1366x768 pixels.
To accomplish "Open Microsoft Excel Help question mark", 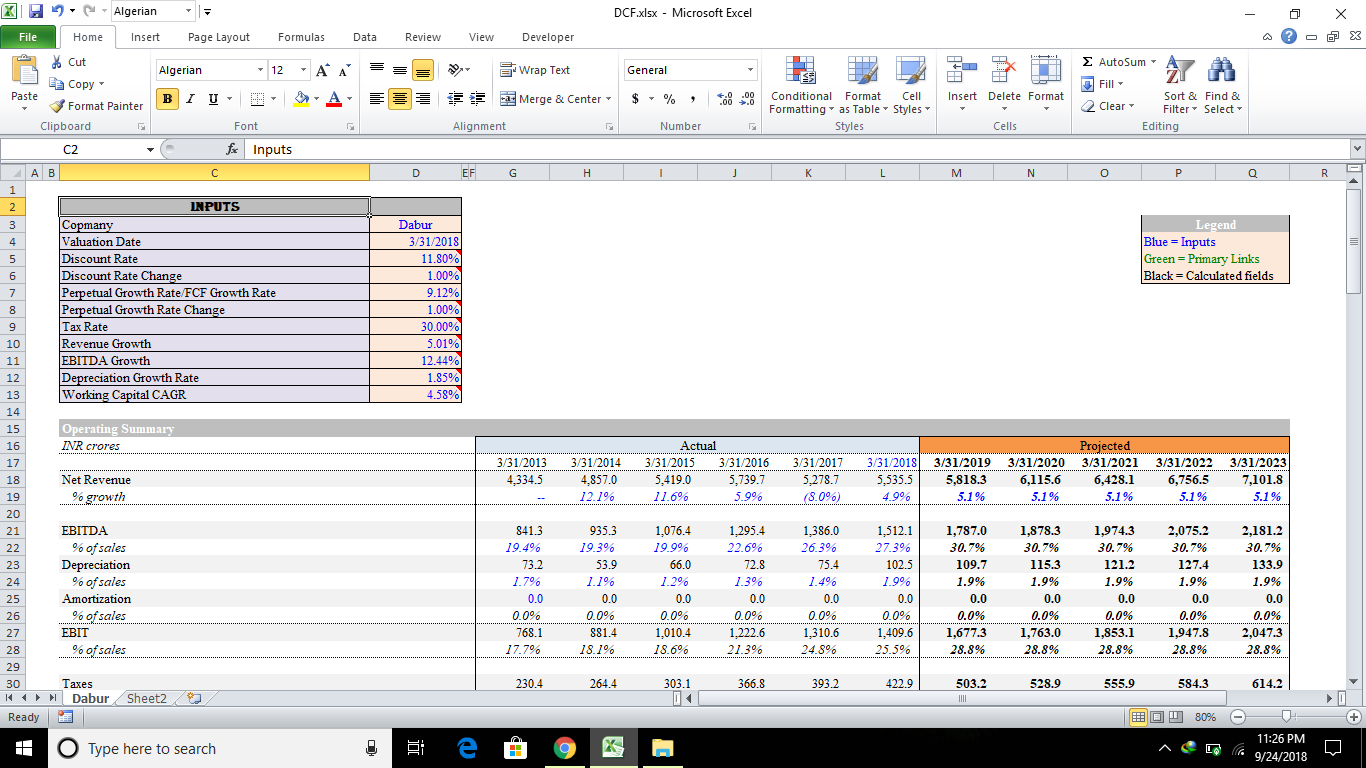I will tap(1288, 37).
